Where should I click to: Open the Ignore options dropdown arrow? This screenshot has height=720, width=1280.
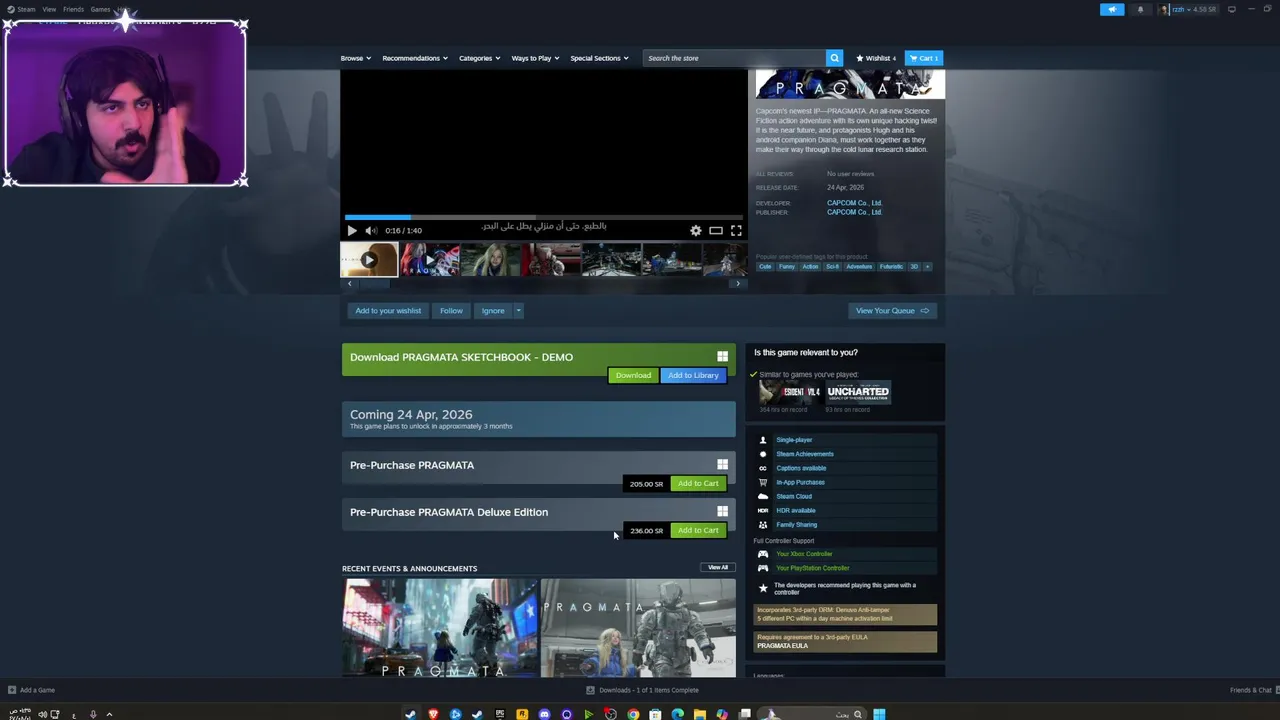(x=518, y=311)
